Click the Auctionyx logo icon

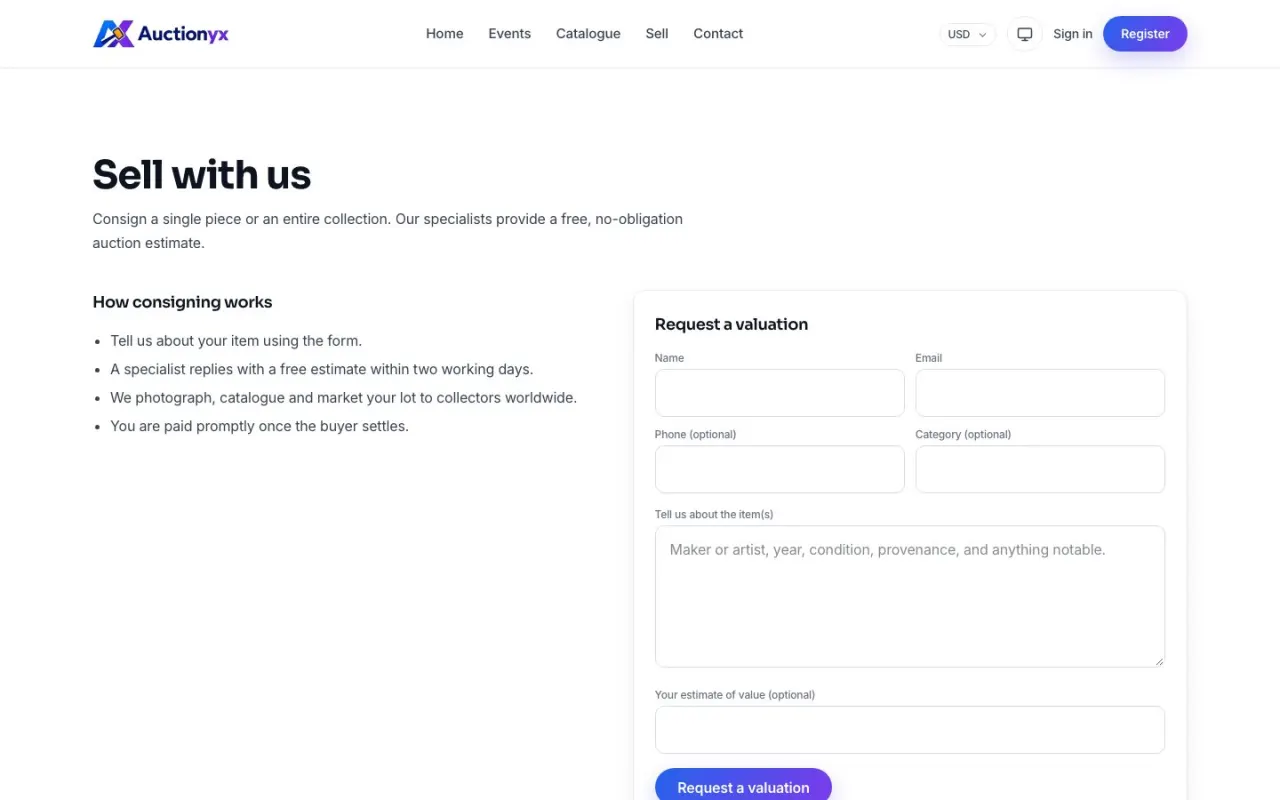click(113, 34)
